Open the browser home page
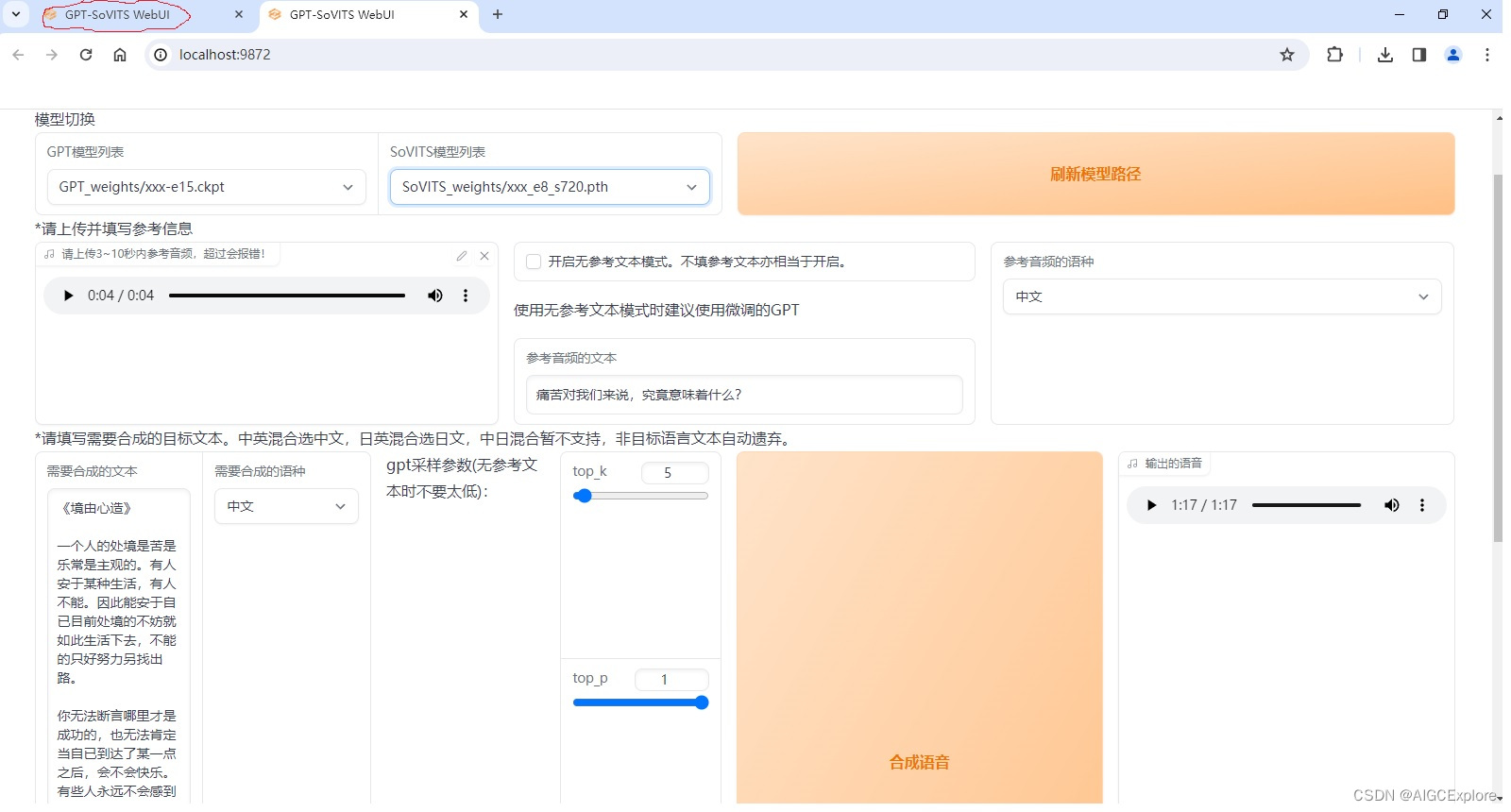 click(120, 55)
